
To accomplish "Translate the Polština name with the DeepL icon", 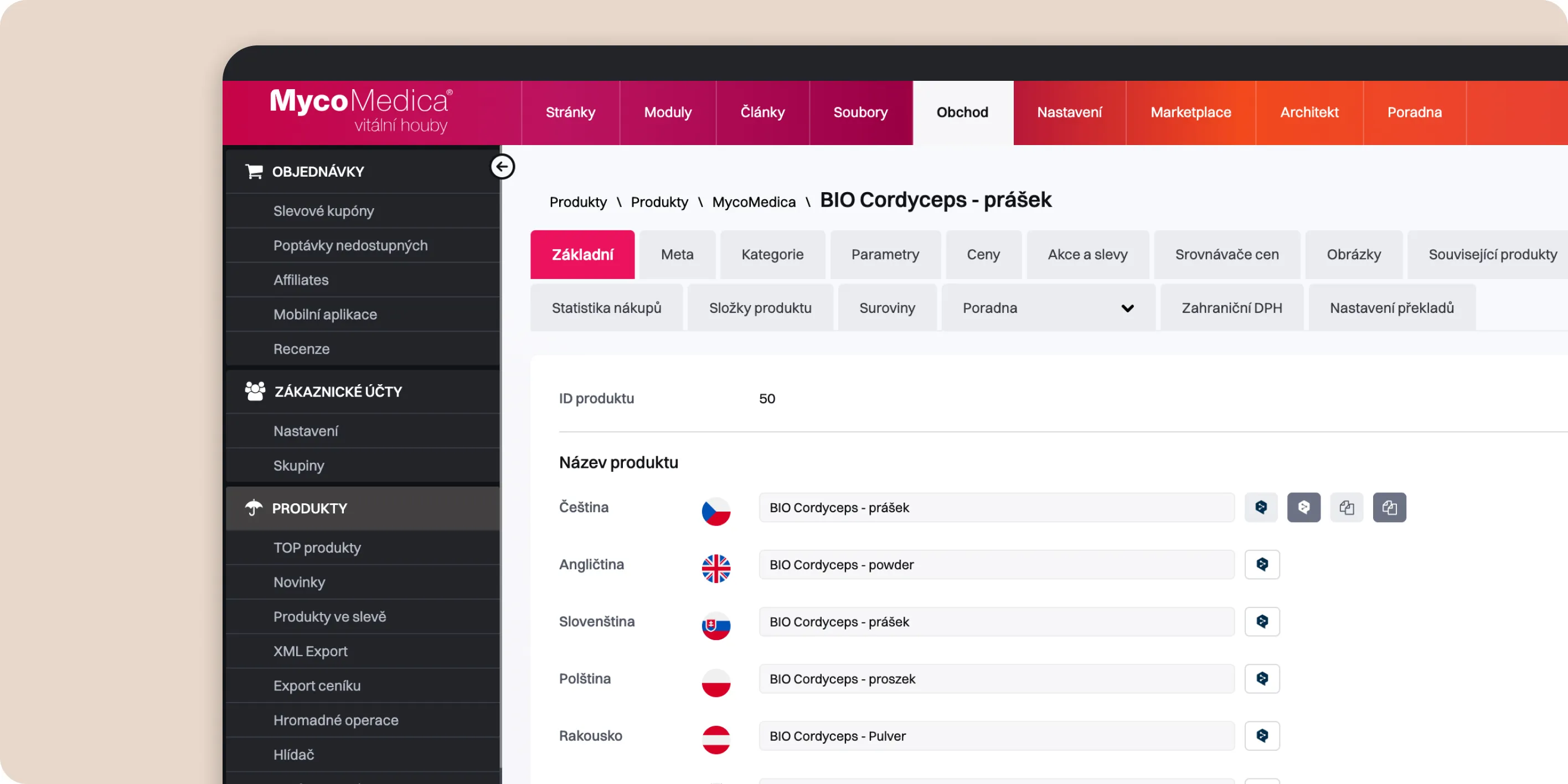I will point(1262,679).
